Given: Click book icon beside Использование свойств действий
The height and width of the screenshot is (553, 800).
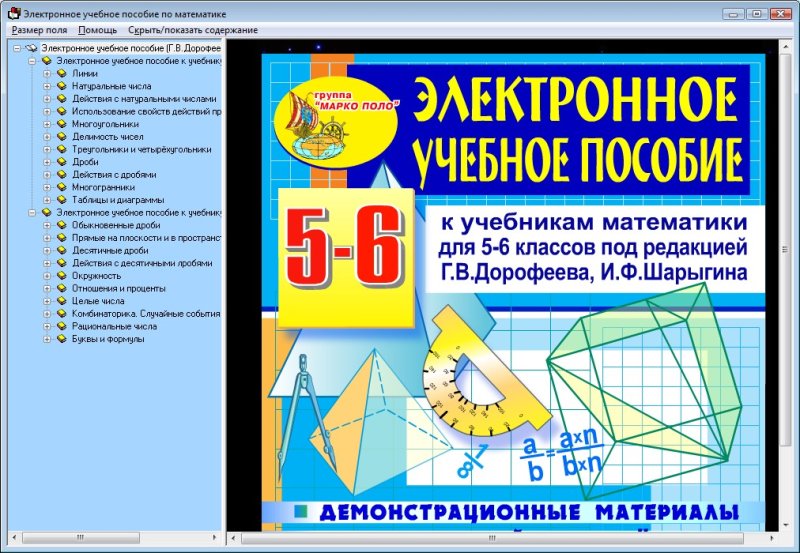Looking at the screenshot, I should (62, 111).
